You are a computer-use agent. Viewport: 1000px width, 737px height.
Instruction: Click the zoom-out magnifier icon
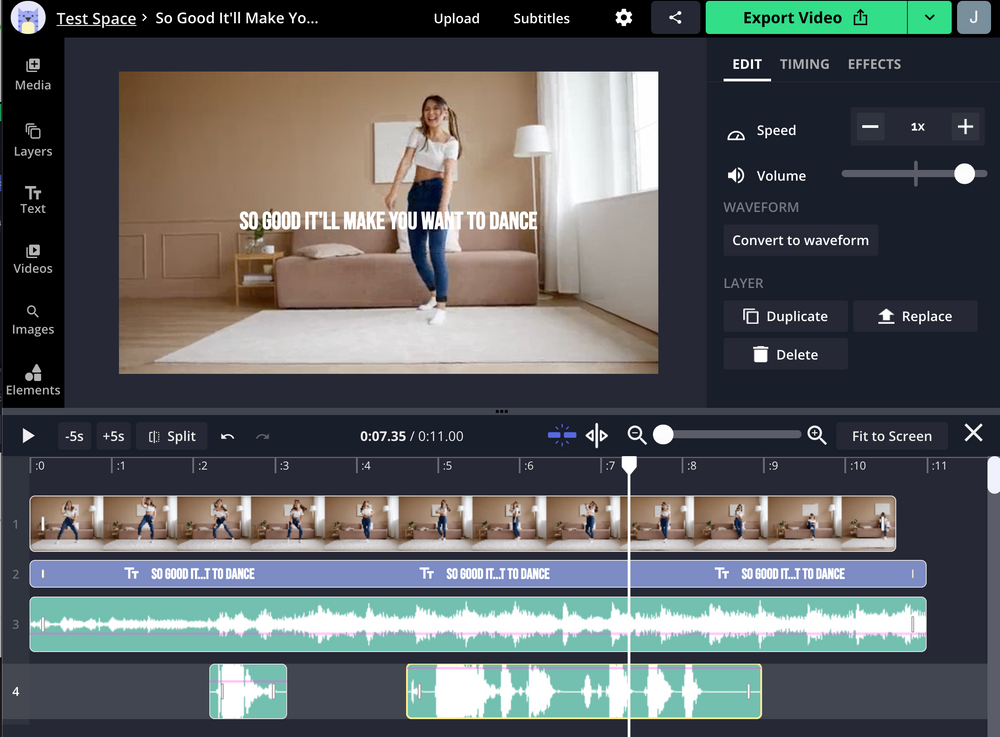[x=638, y=435]
